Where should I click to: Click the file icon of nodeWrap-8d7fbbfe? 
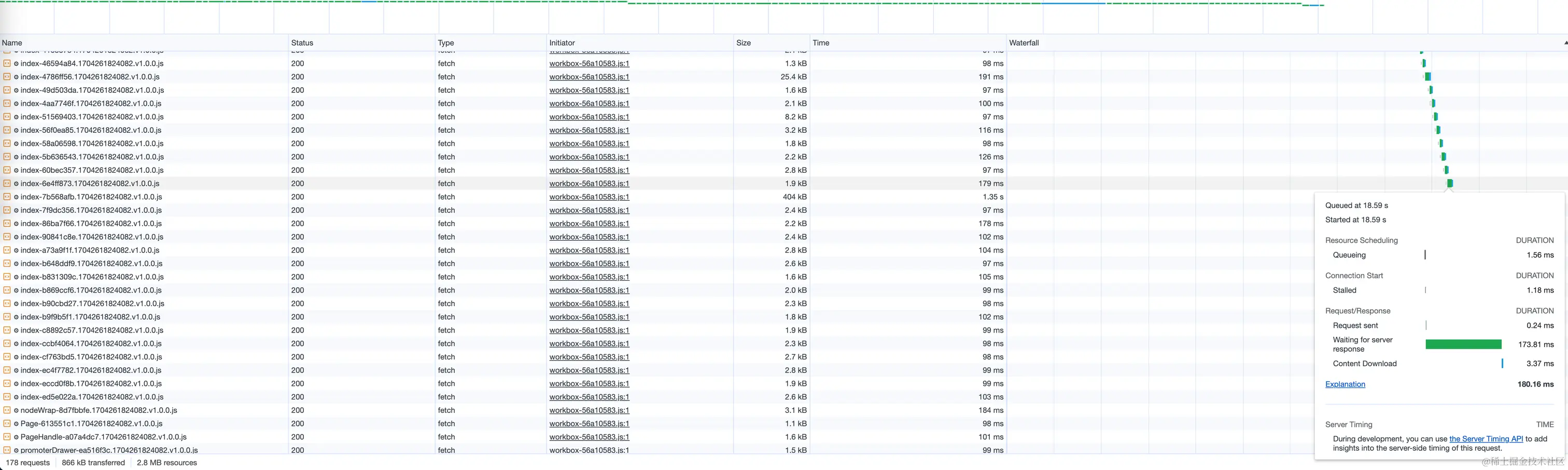pyautogui.click(x=7, y=410)
